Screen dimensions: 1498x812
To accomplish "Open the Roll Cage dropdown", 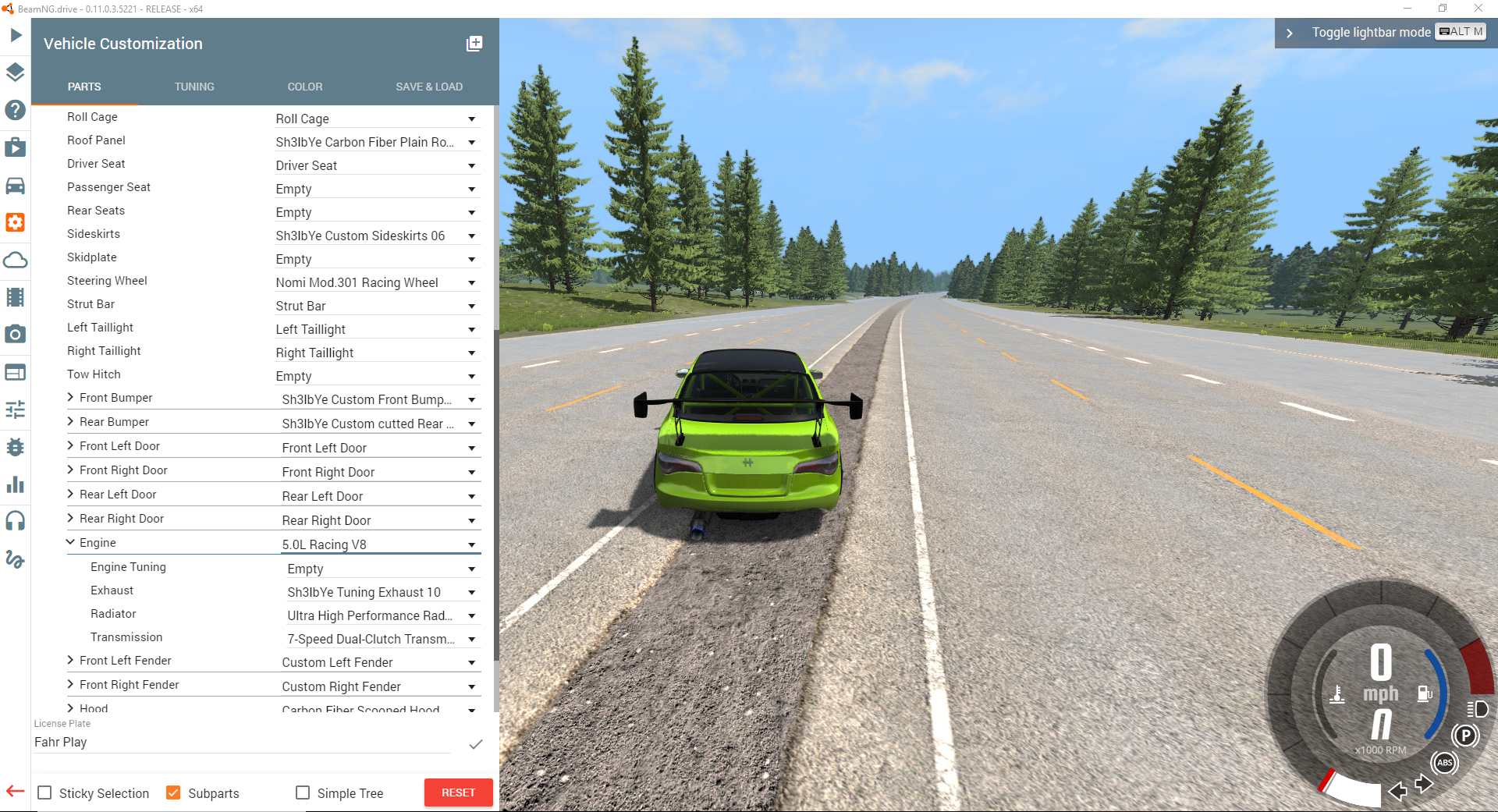I will point(376,119).
